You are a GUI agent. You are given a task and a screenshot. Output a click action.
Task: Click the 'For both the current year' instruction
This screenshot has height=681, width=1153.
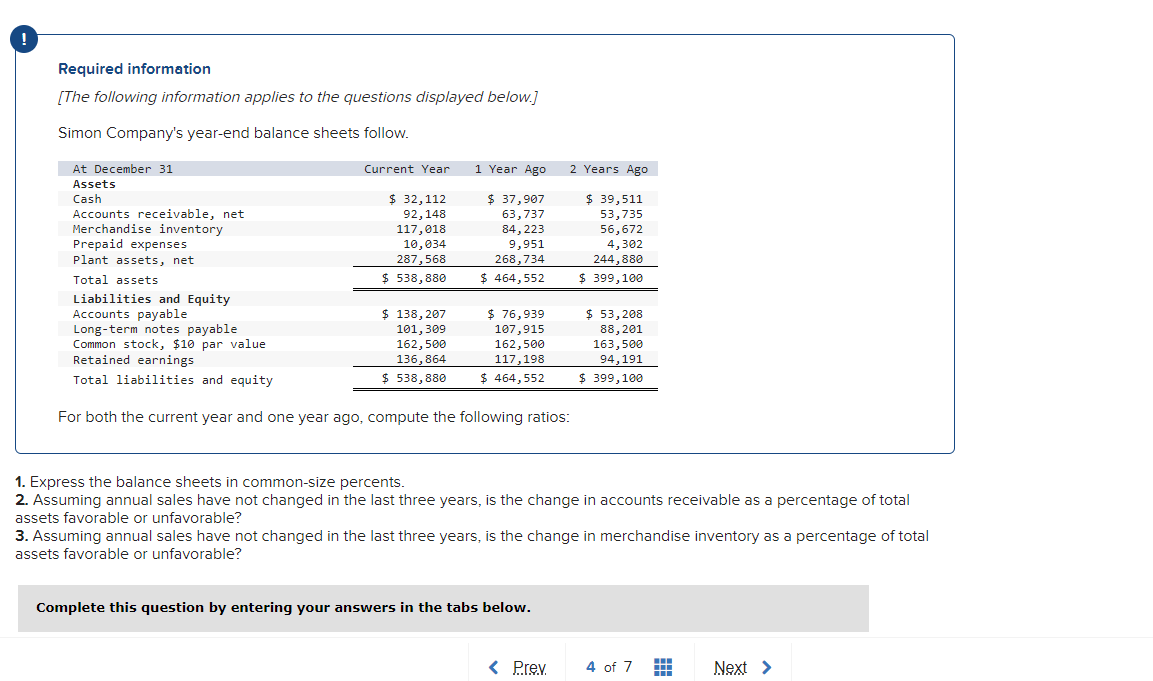tap(314, 417)
